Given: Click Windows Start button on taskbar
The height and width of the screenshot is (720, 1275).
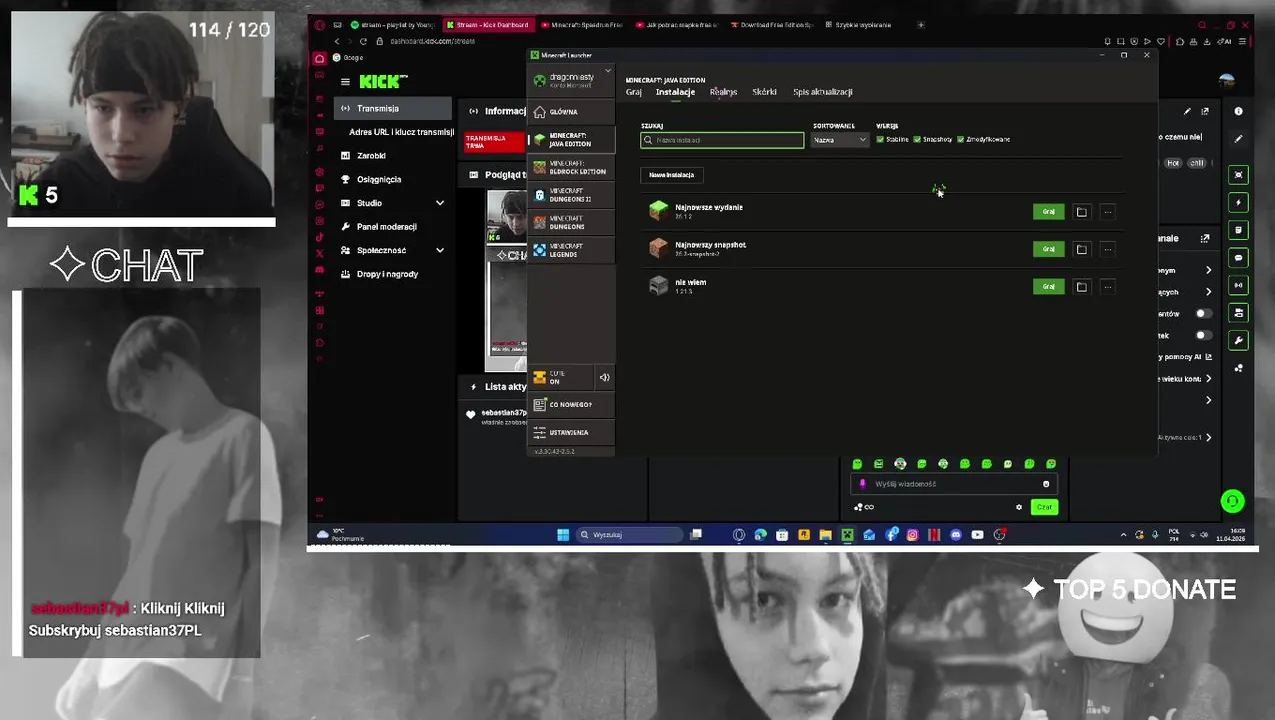Looking at the screenshot, I should click(563, 535).
